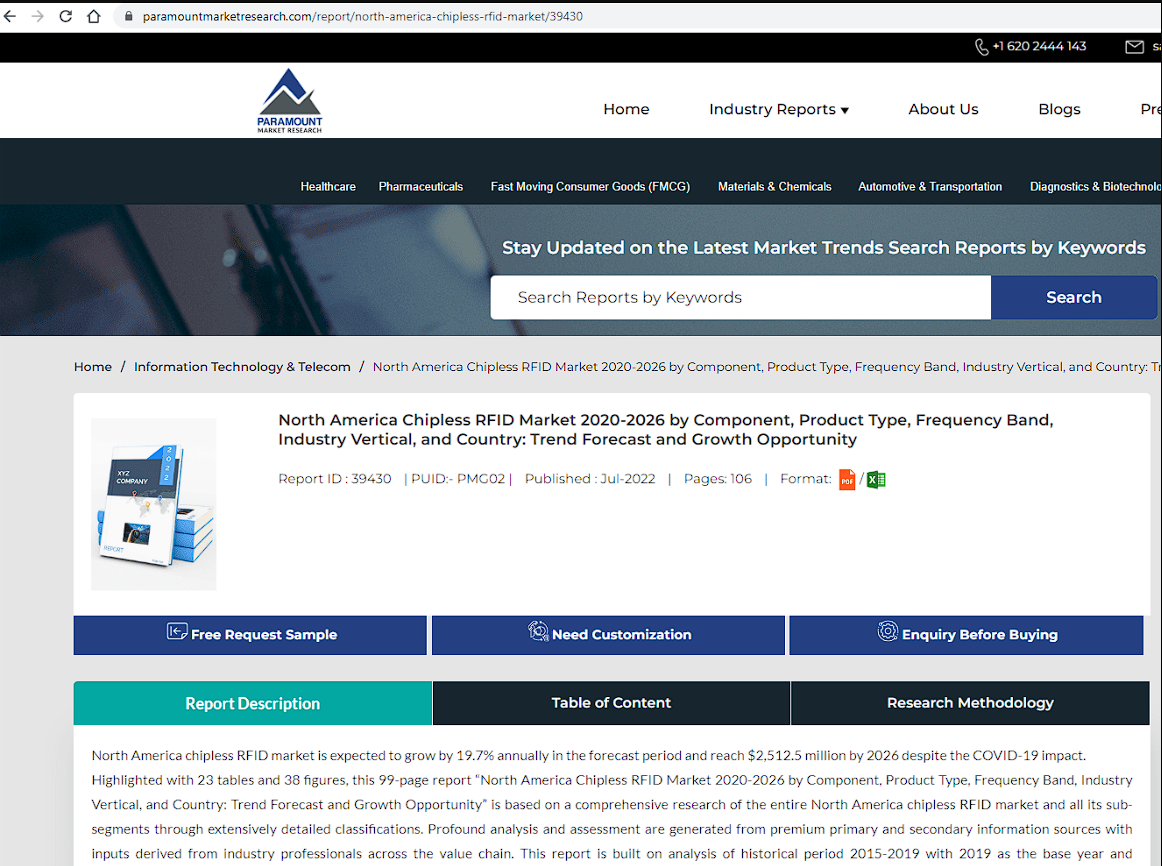Click the phone icon in top bar
1162x866 pixels.
[x=981, y=47]
